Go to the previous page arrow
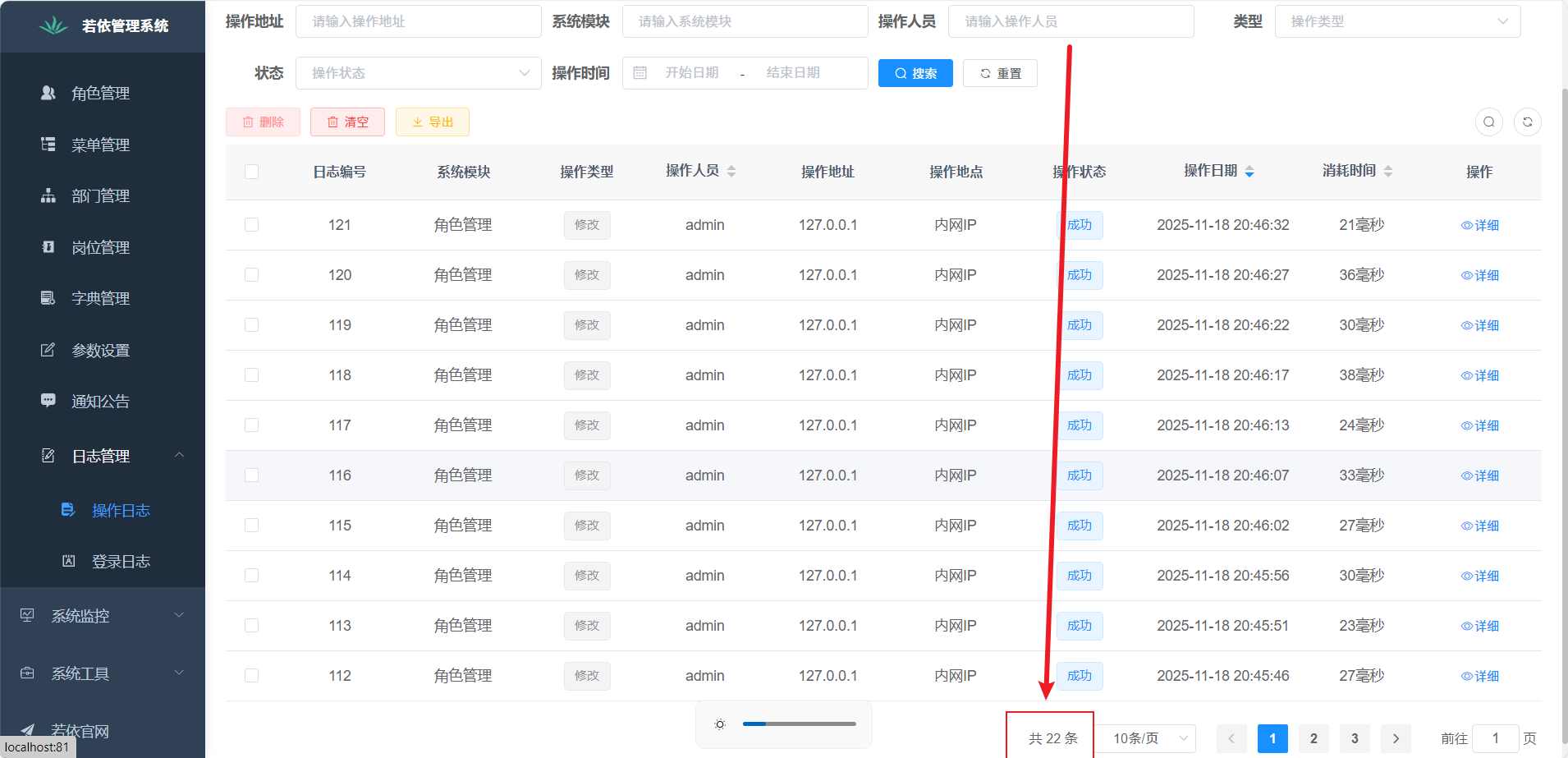The width and height of the screenshot is (1568, 758). pos(1231,738)
